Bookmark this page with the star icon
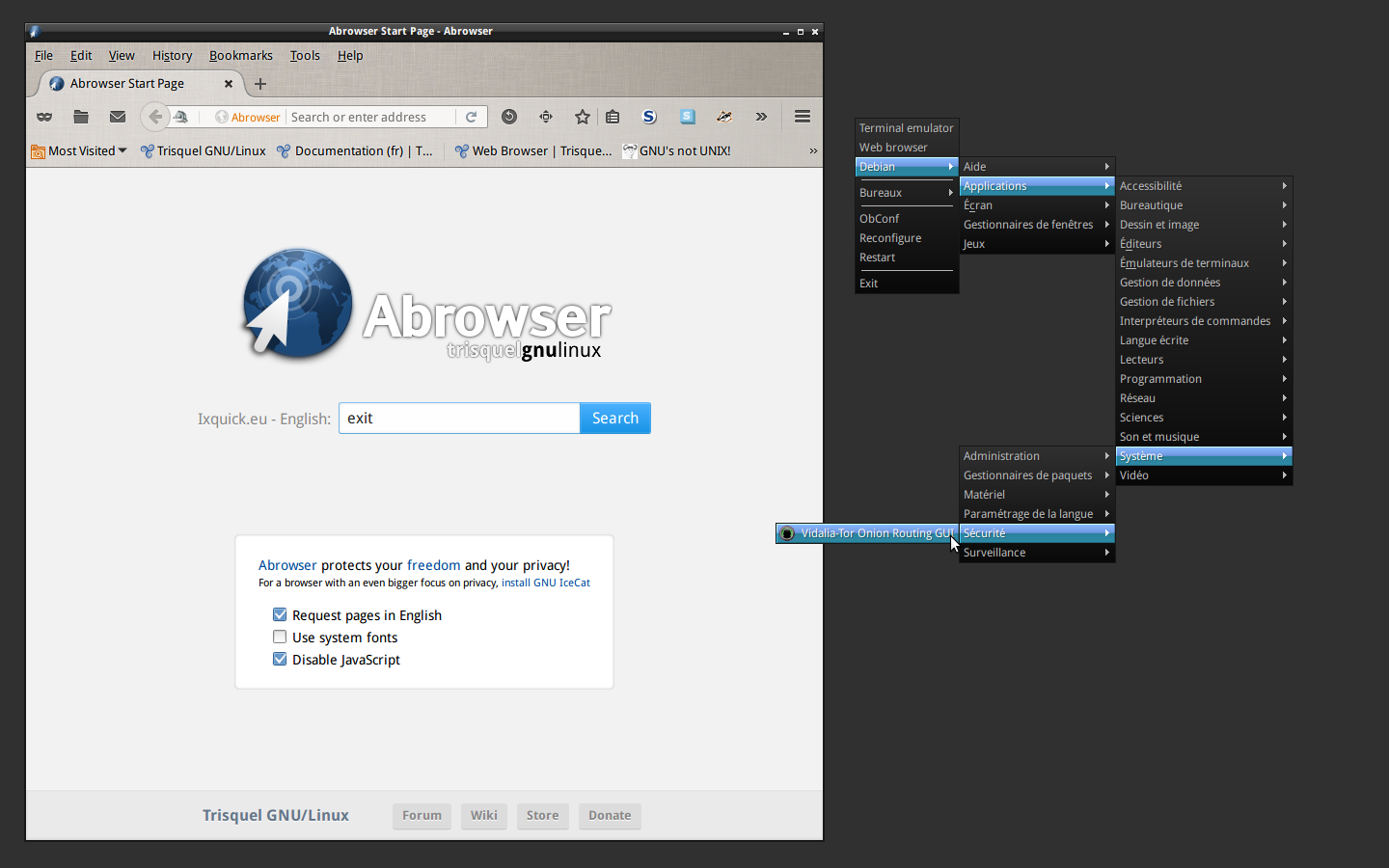This screenshot has width=1389, height=868. (x=582, y=117)
